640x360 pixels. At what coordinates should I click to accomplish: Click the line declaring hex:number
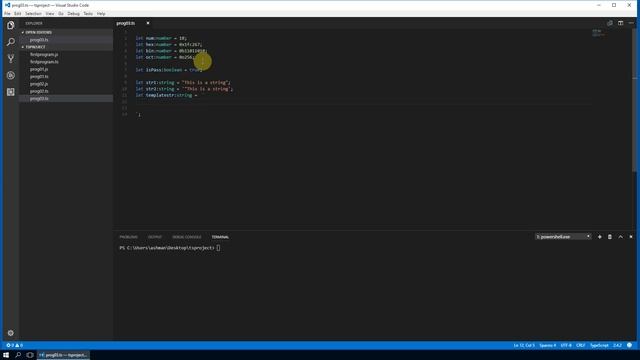pyautogui.click(x=169, y=44)
